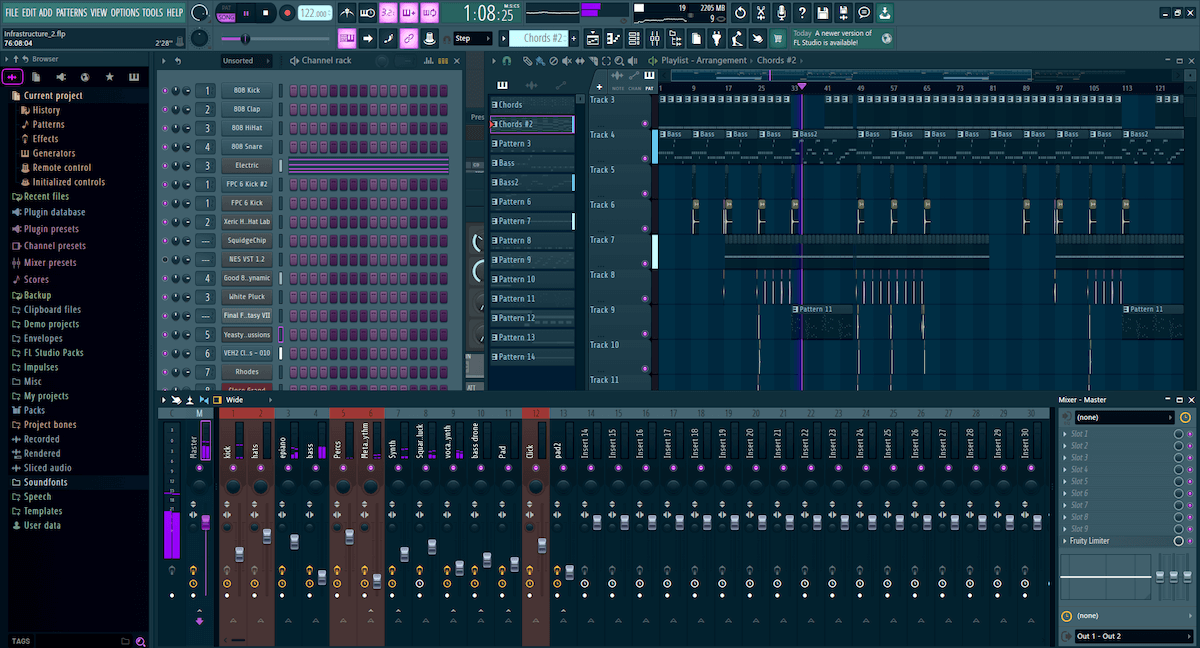Open the 808 Kick channel button

pos(246,91)
